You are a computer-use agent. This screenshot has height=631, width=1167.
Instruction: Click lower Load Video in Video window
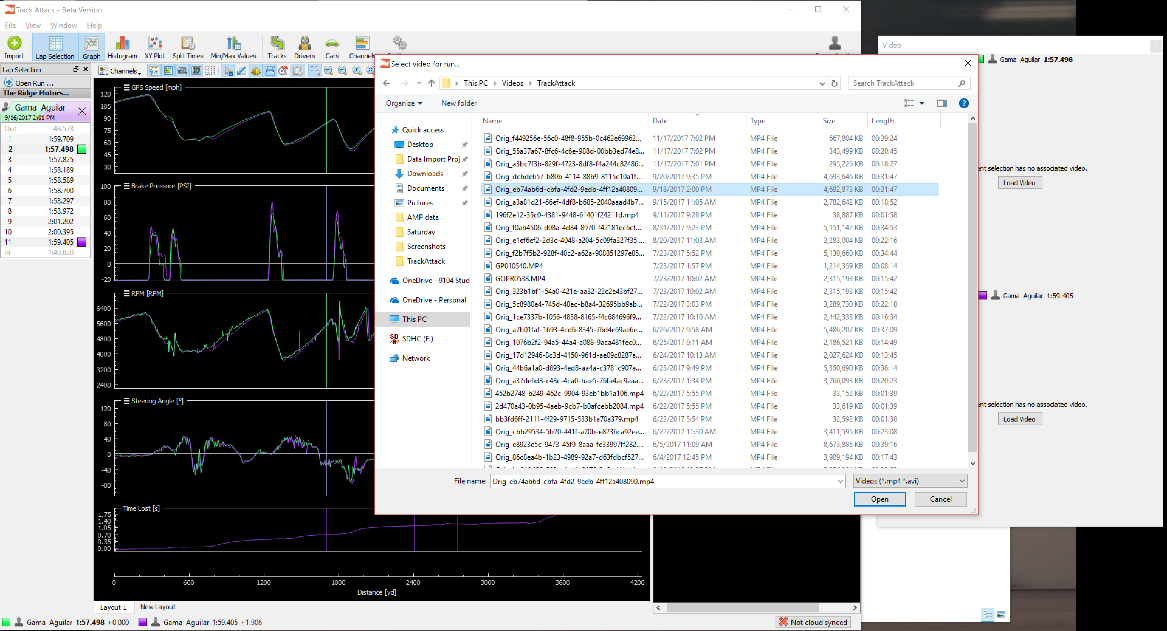pyautogui.click(x=1019, y=419)
